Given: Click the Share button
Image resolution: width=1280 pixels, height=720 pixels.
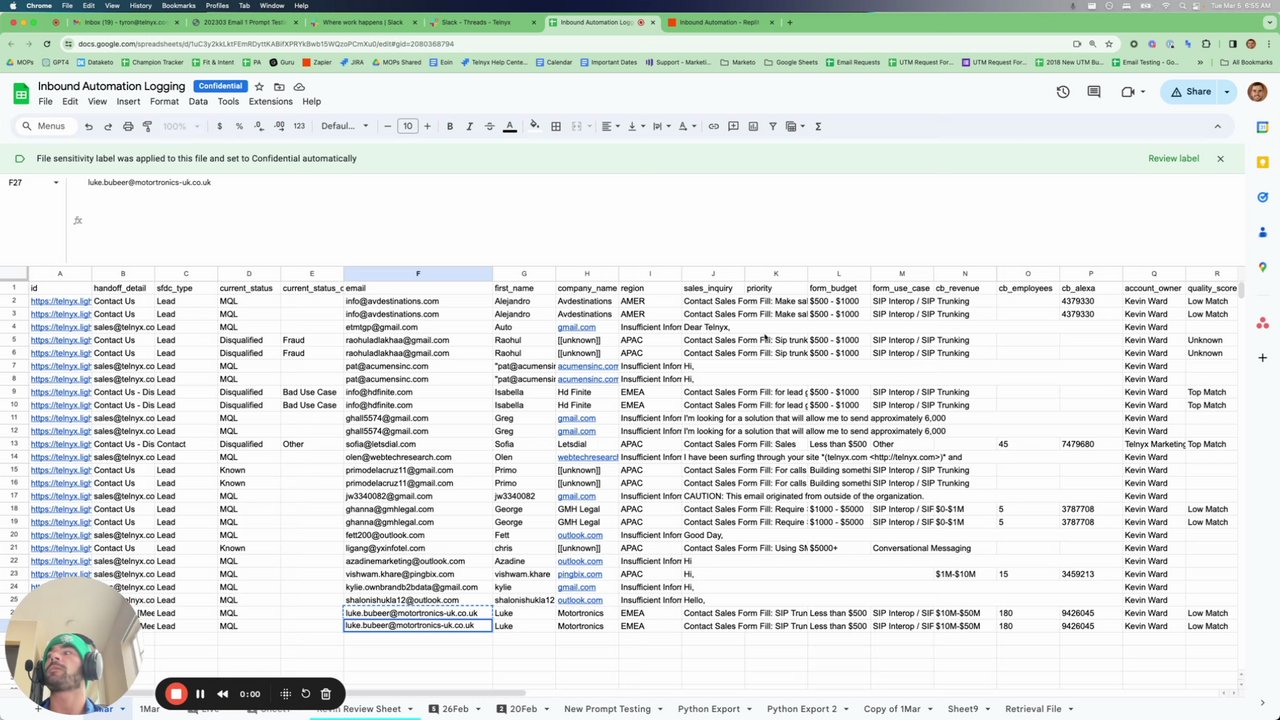Looking at the screenshot, I should point(1190,92).
